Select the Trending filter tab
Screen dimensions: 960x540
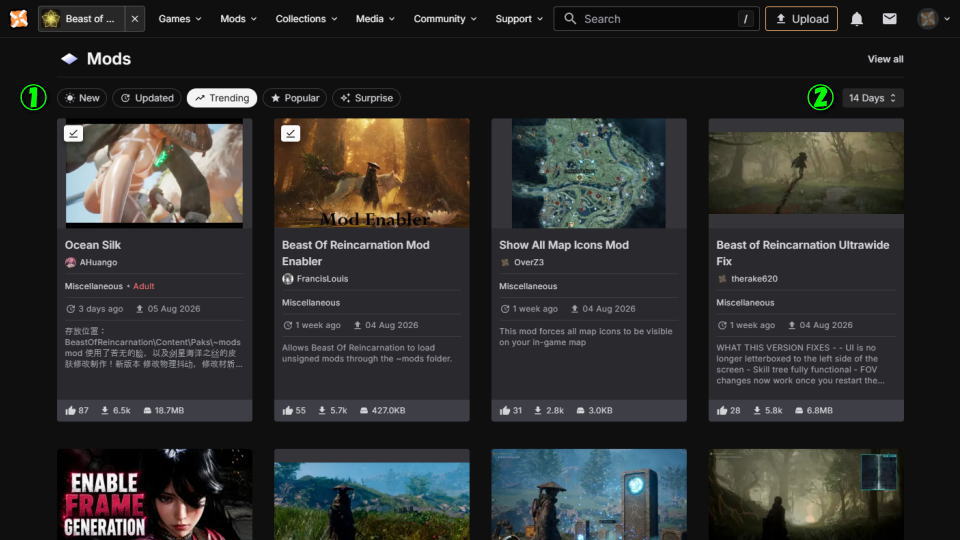222,98
